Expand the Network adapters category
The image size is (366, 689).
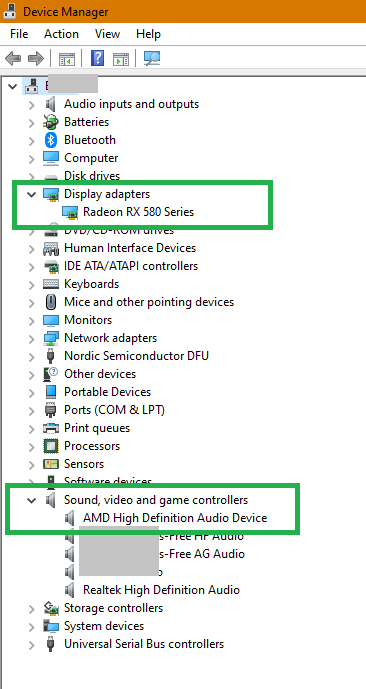pos(32,338)
